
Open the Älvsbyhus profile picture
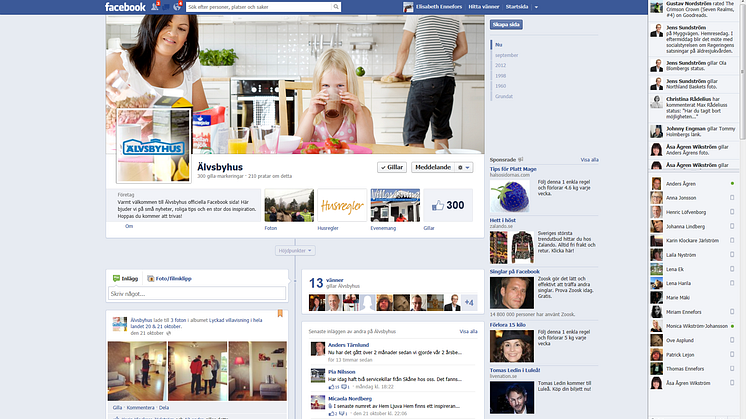(154, 146)
